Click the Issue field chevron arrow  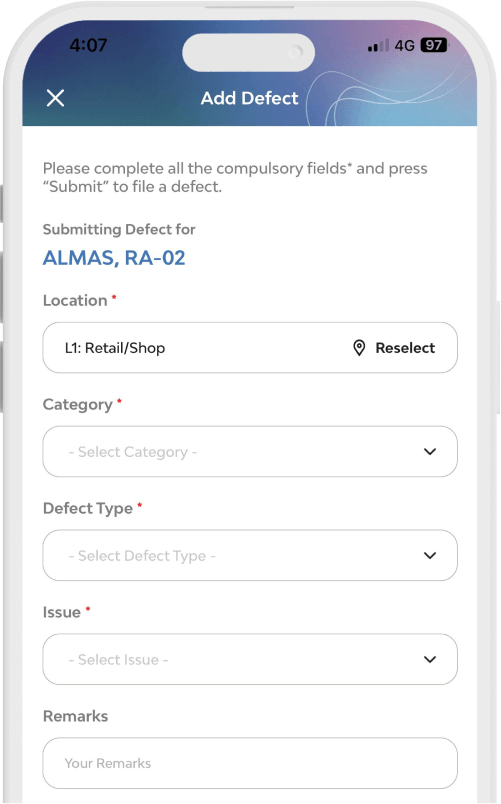pyautogui.click(x=430, y=659)
